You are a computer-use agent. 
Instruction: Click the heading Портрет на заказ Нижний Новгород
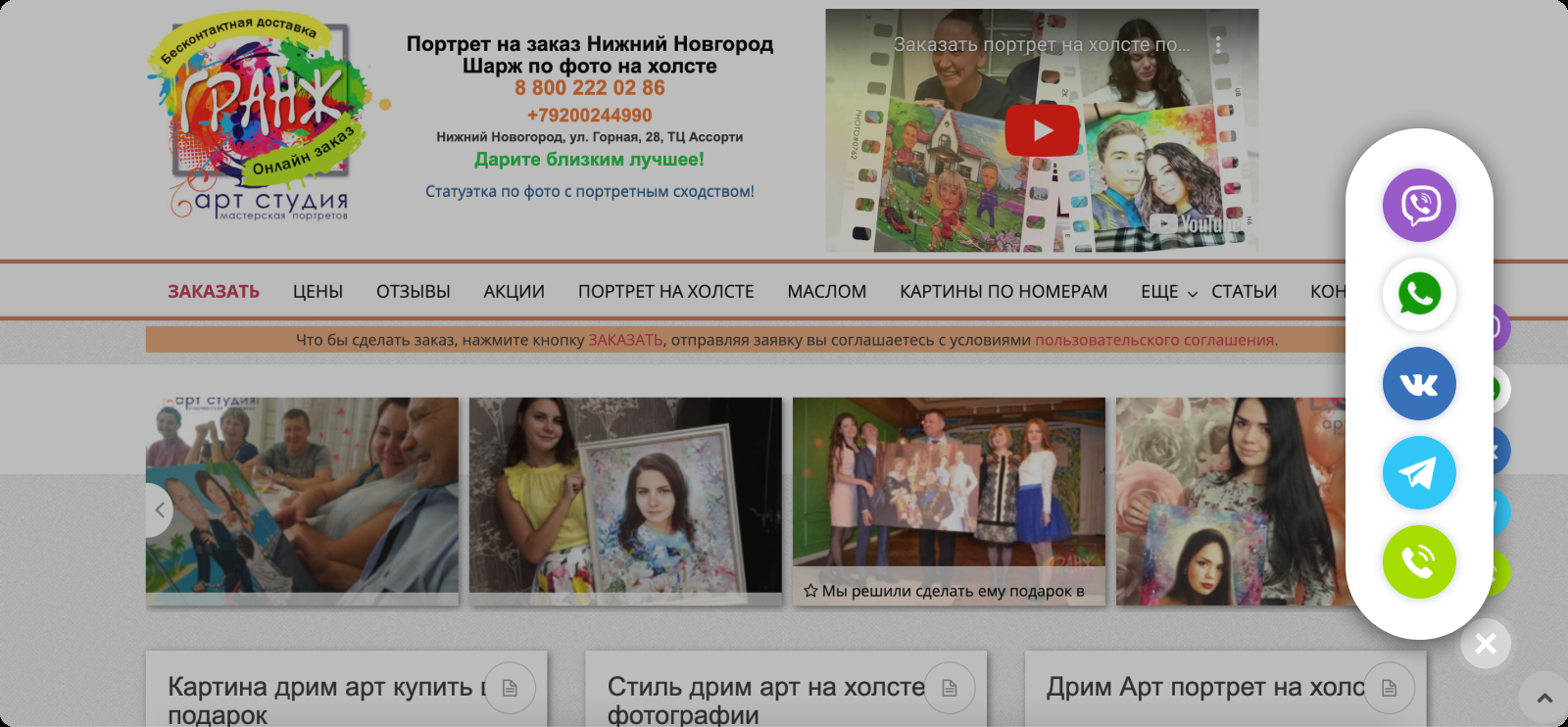pyautogui.click(x=590, y=43)
